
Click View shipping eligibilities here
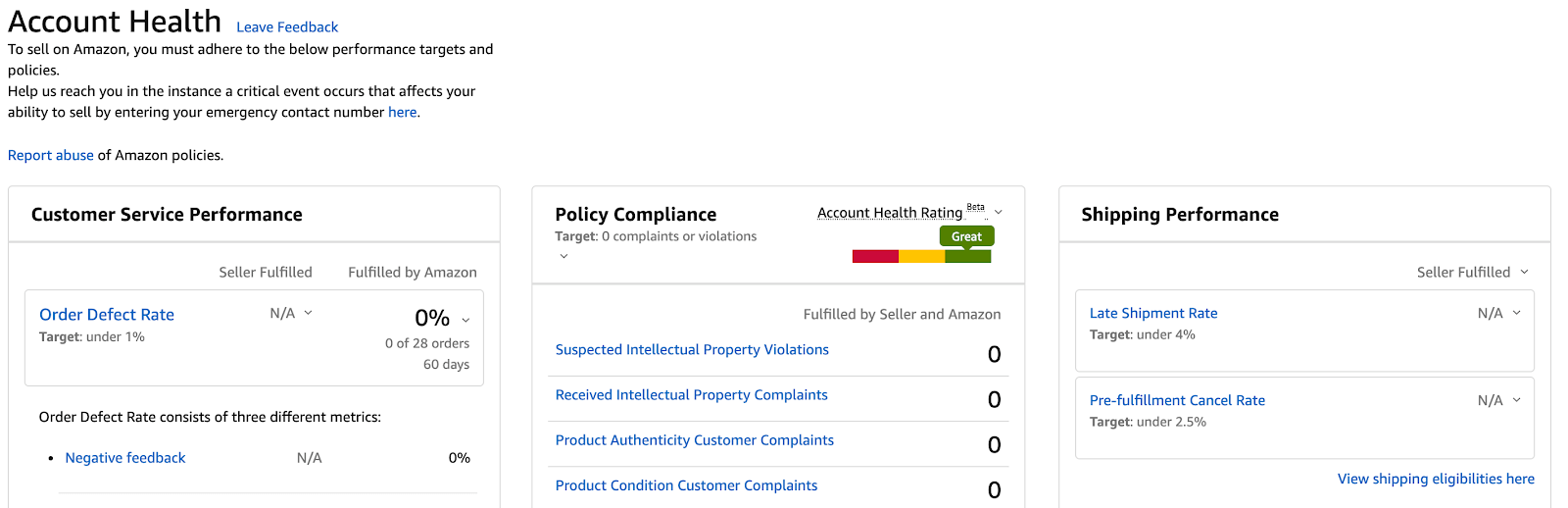pyautogui.click(x=1436, y=480)
